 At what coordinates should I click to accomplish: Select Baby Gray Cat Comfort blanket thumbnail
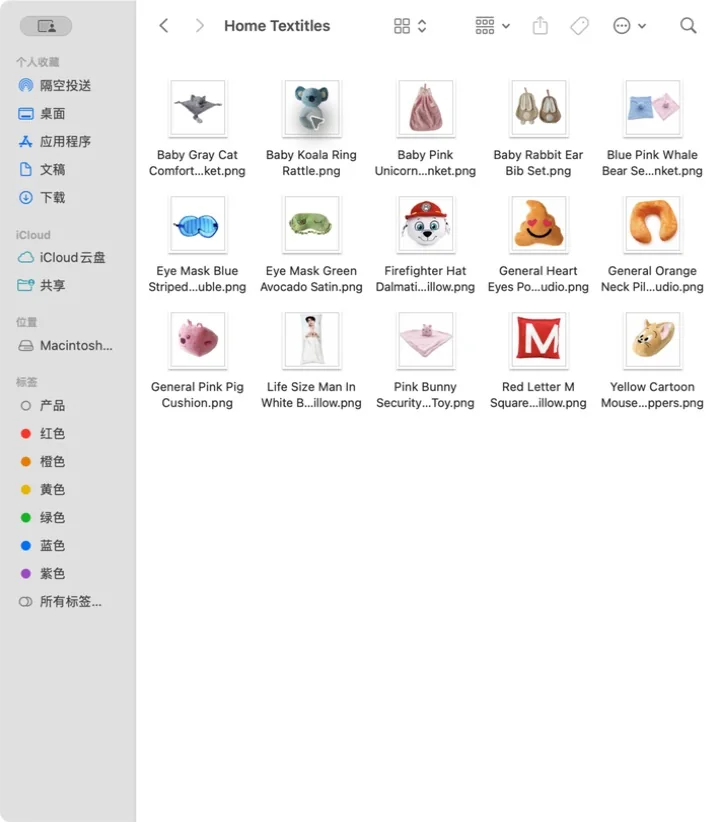point(198,108)
